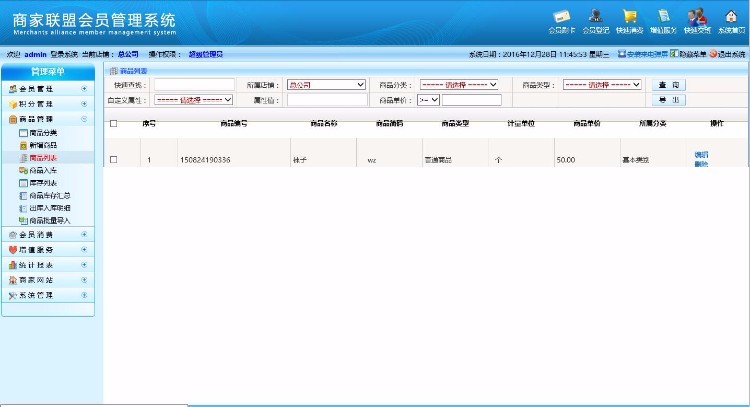The image size is (750, 407).
Task: Click product code 150824190336
Action: pos(205,160)
